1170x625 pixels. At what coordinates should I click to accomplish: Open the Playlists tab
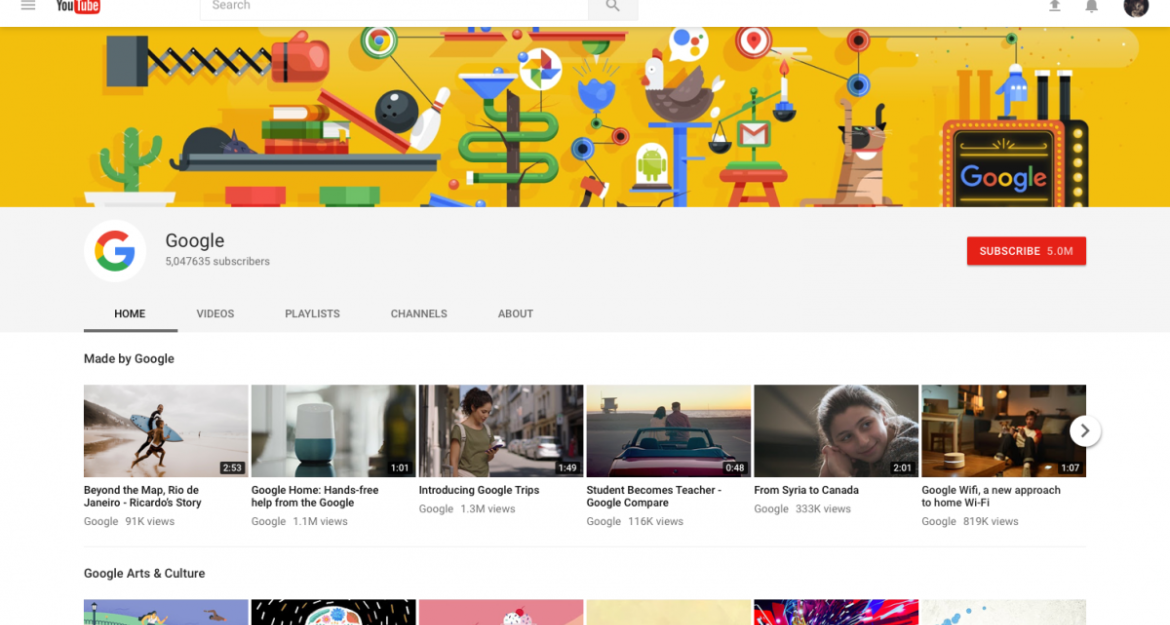coord(312,314)
